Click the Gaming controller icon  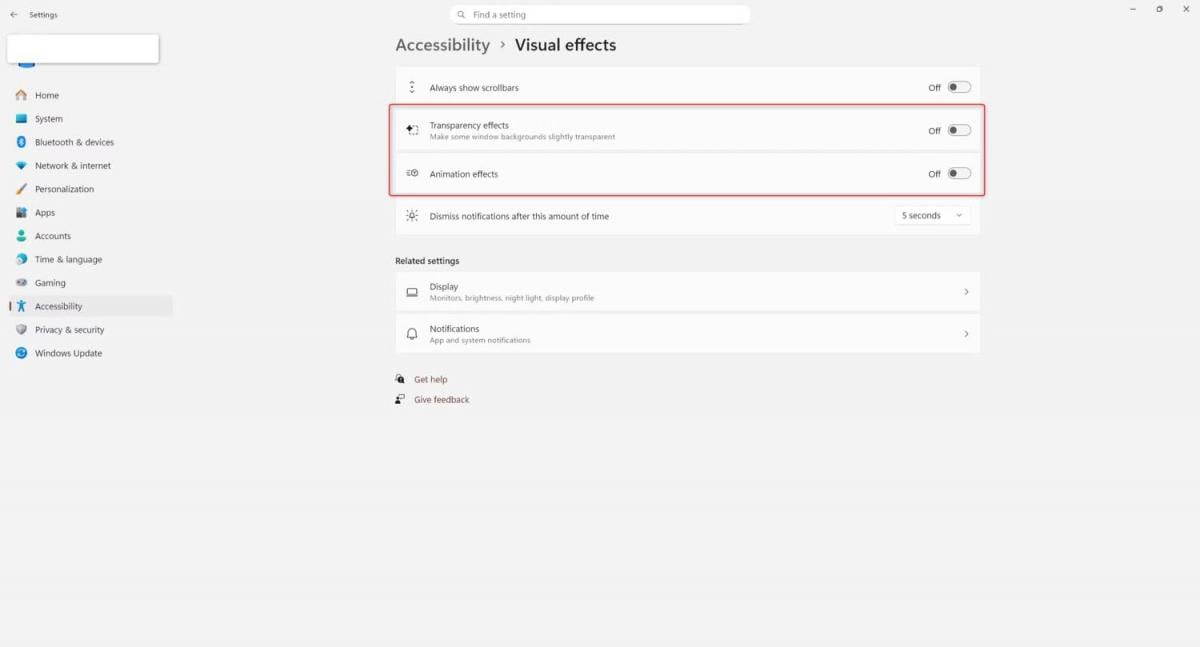(22, 282)
